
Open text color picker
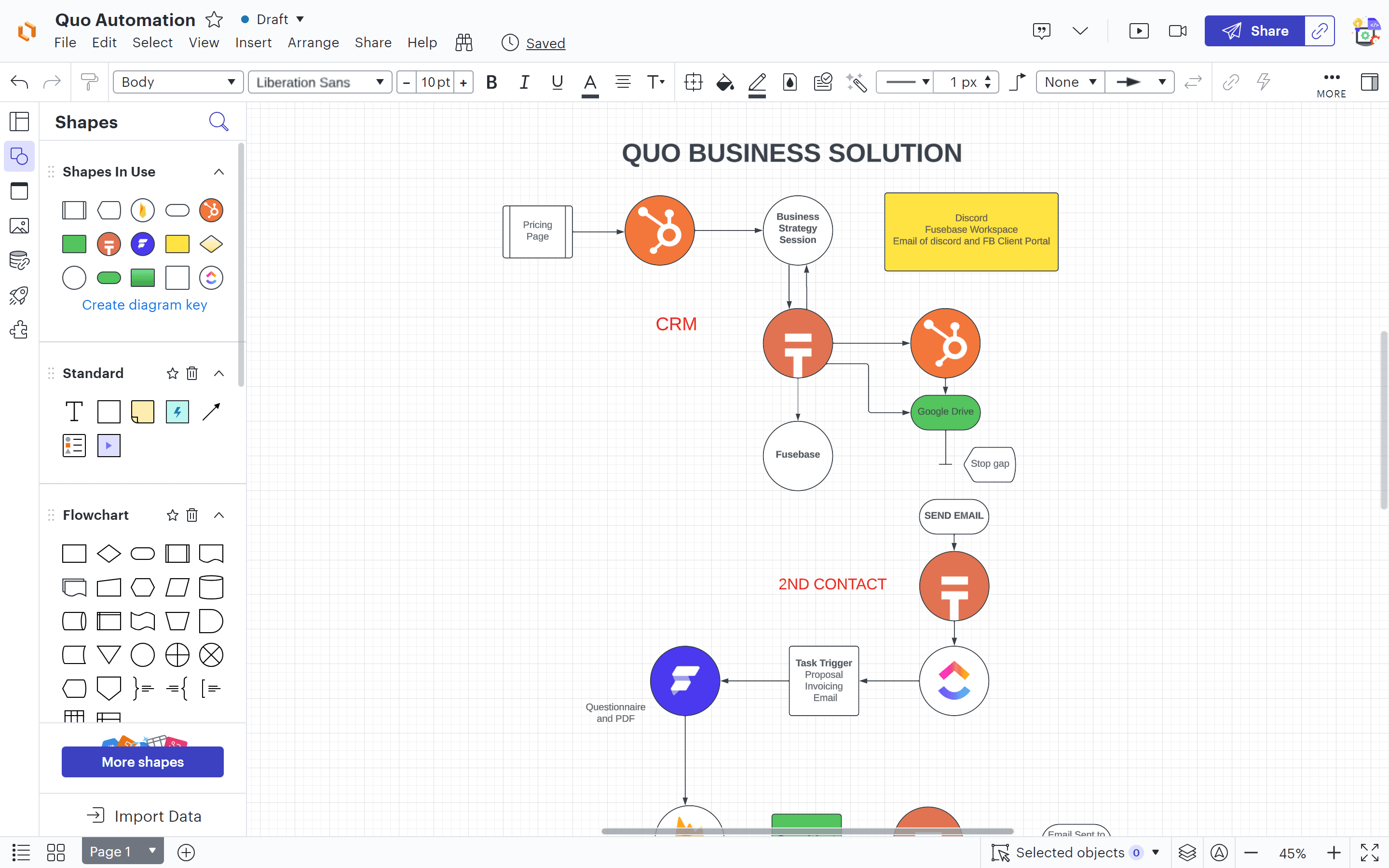click(590, 83)
